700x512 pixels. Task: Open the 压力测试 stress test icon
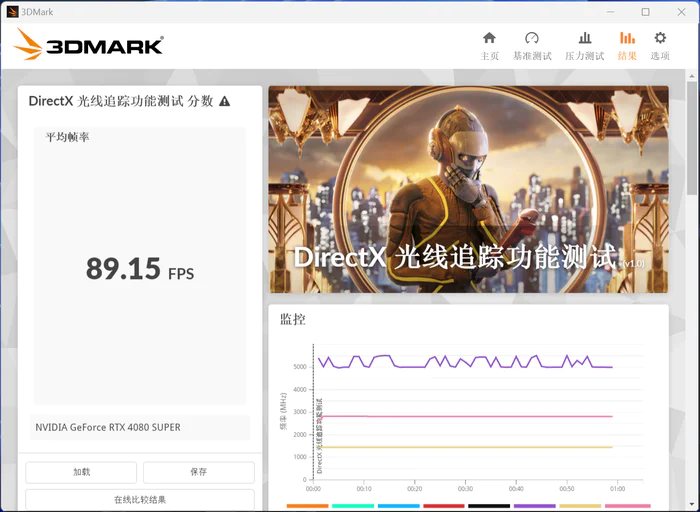584,46
